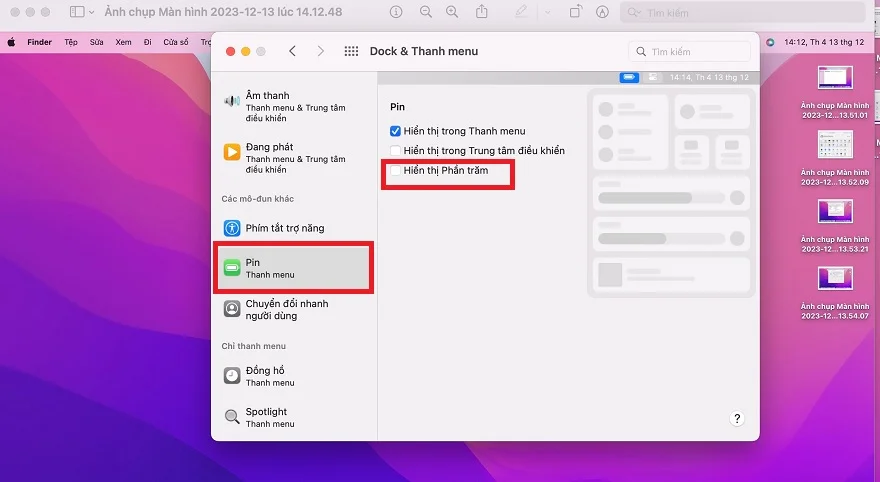Image resolution: width=880 pixels, height=482 pixels.
Task: Open the Cửa sổ menu
Action: tap(176, 42)
